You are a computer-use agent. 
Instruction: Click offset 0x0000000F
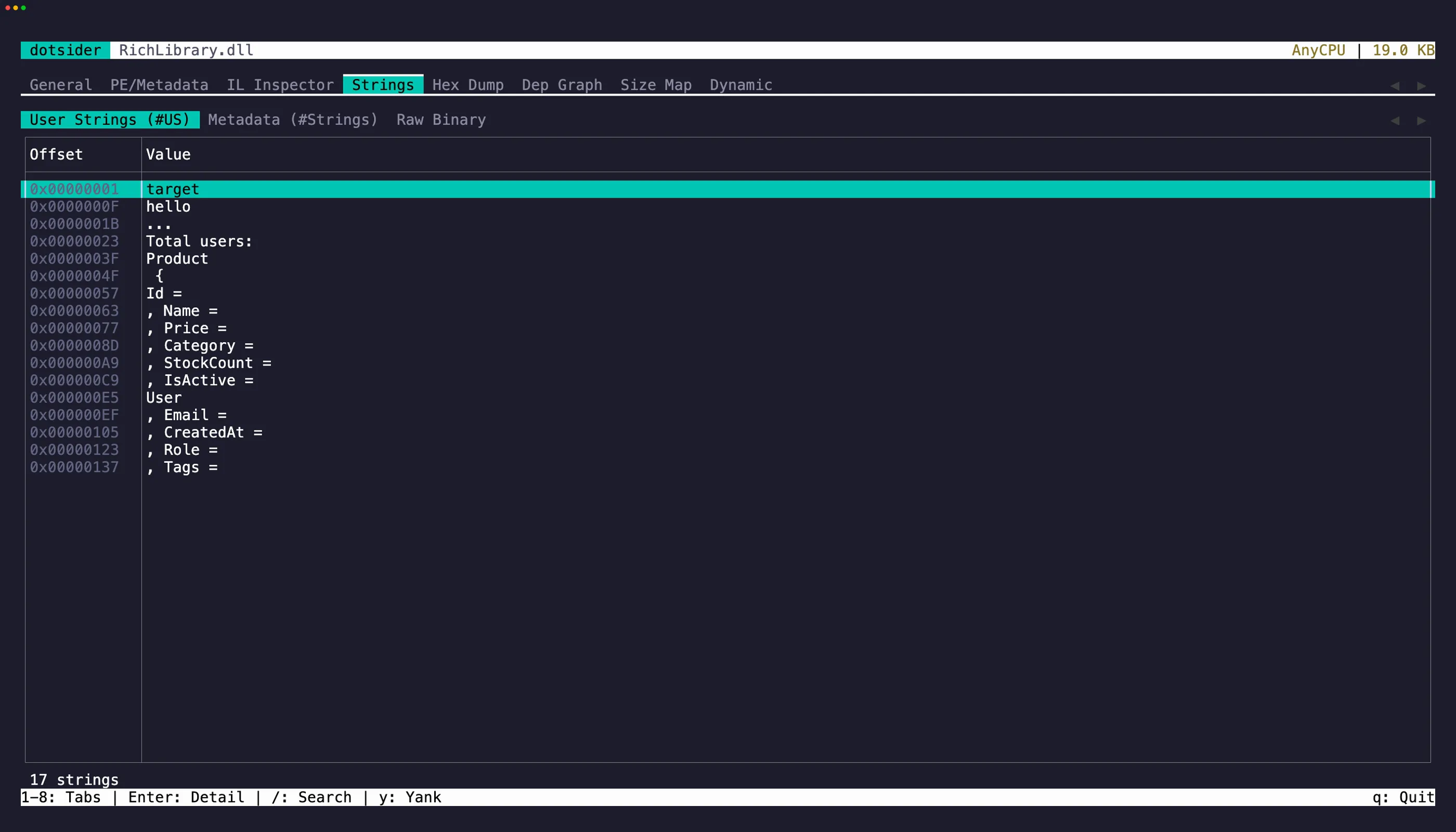tap(74, 206)
